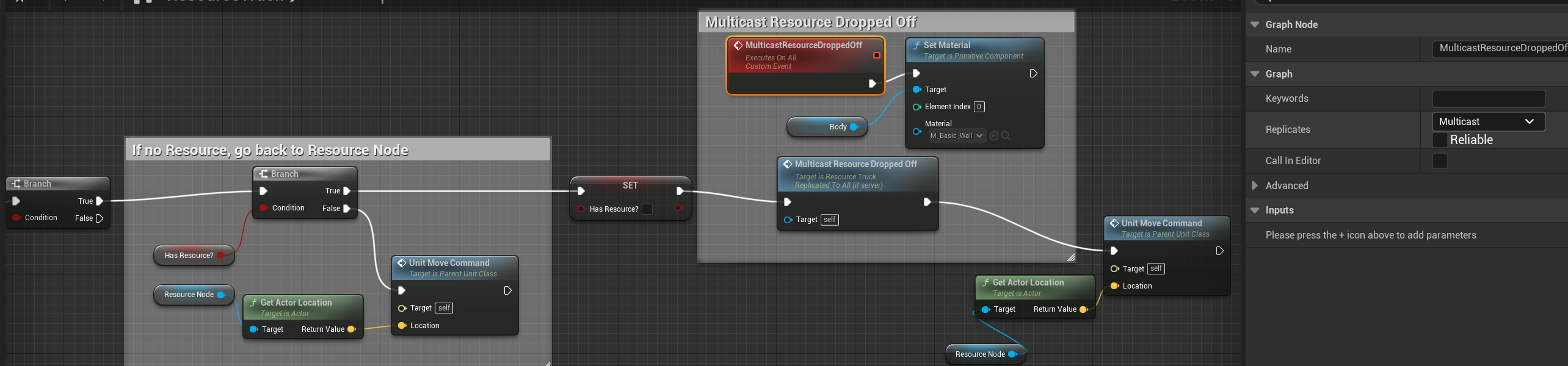
Task: Open the M_Basic_Wall material dropdown
Action: pyautogui.click(x=957, y=136)
